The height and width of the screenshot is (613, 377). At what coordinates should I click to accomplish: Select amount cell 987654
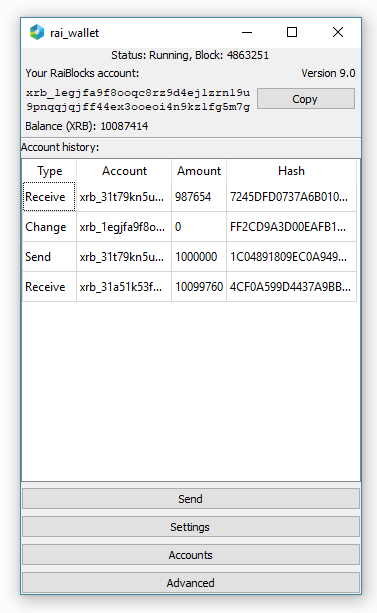tap(199, 197)
